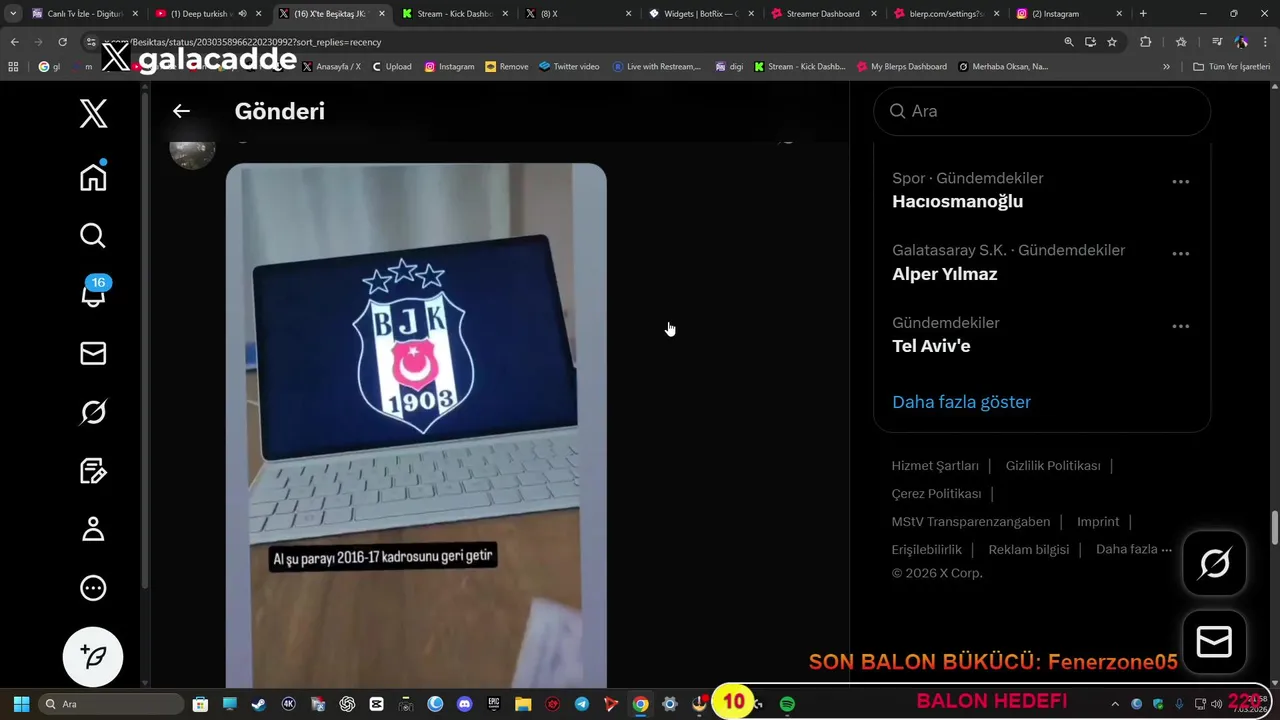Open Live with Restream bookmark
This screenshot has width=1280, height=720.
(657, 67)
